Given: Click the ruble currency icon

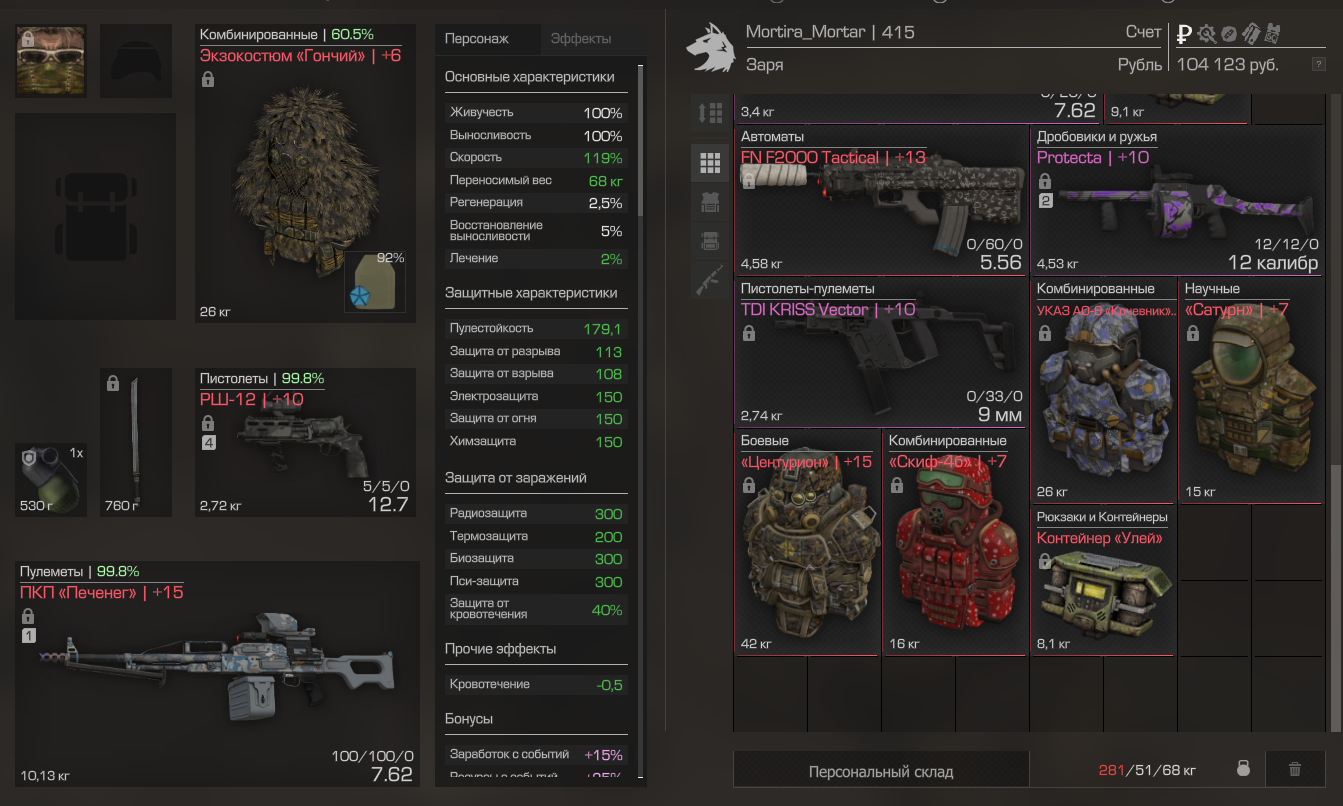Looking at the screenshot, I should pyautogui.click(x=1184, y=34).
